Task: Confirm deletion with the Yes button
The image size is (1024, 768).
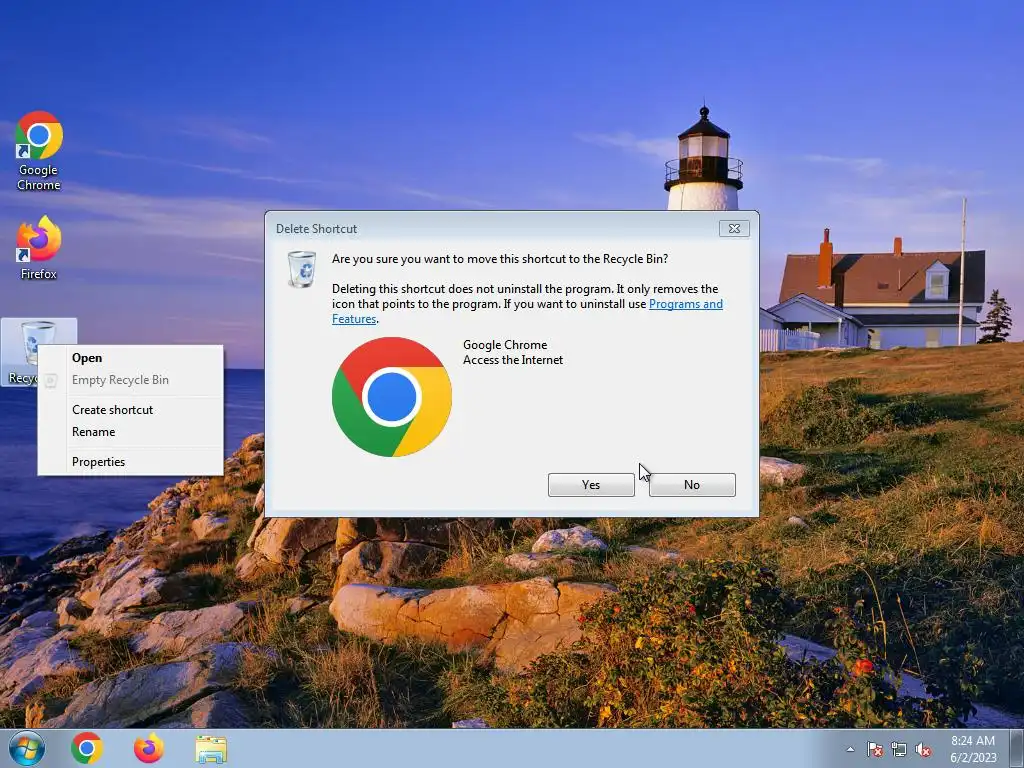Action: click(591, 485)
